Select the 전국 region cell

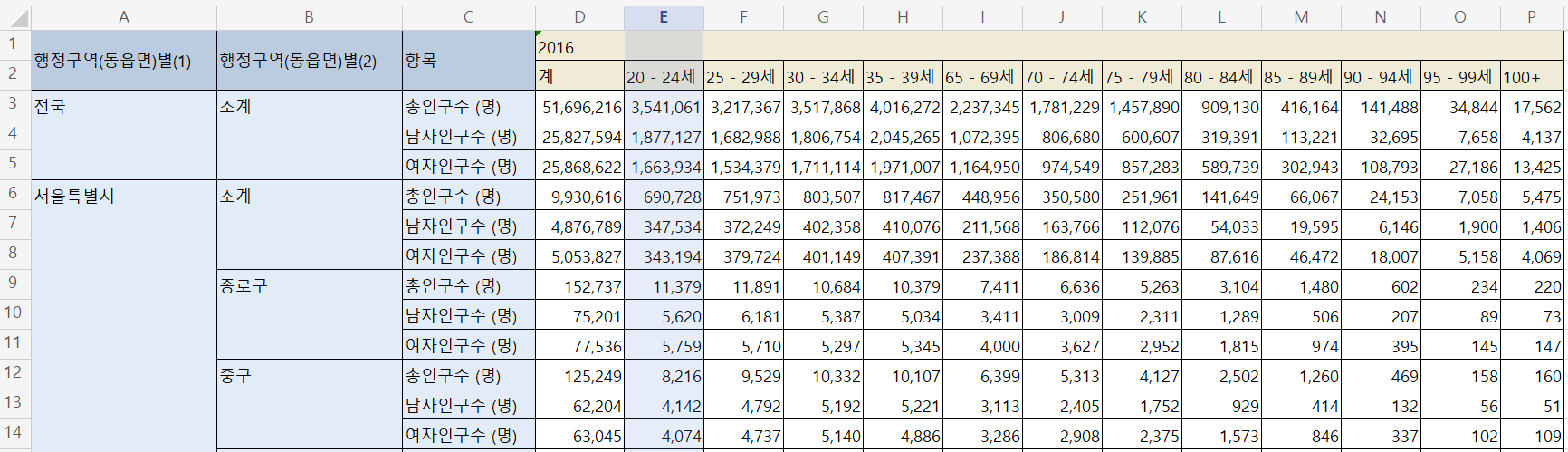[x=124, y=135]
